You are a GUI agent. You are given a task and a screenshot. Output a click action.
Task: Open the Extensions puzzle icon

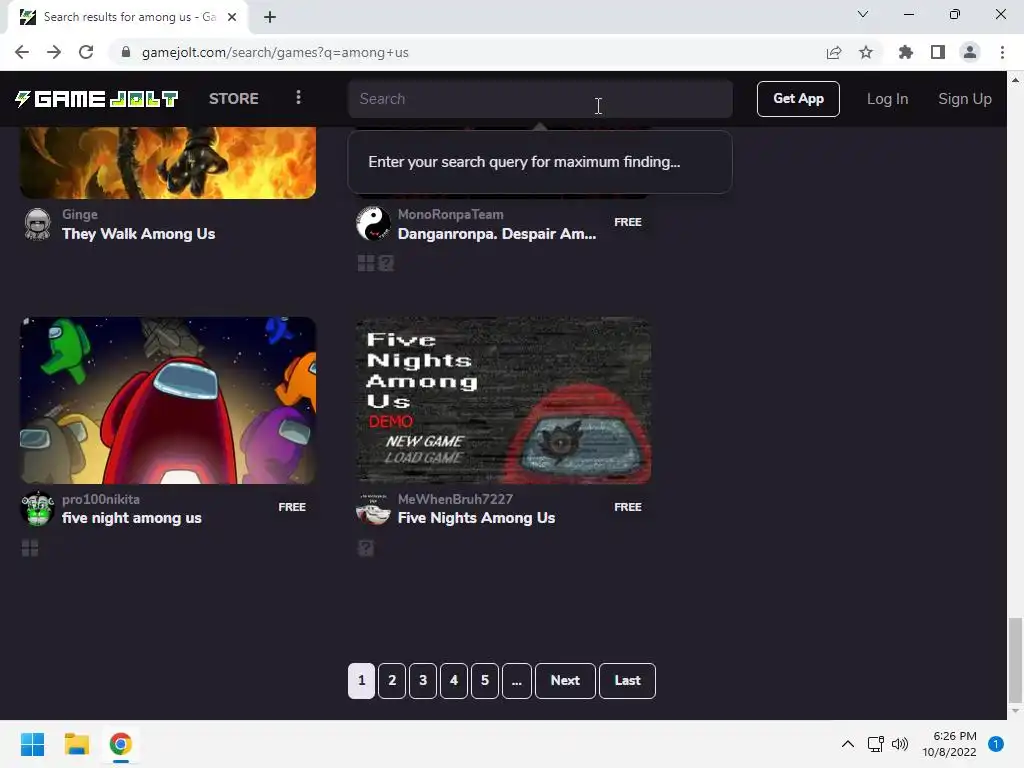[x=905, y=52]
